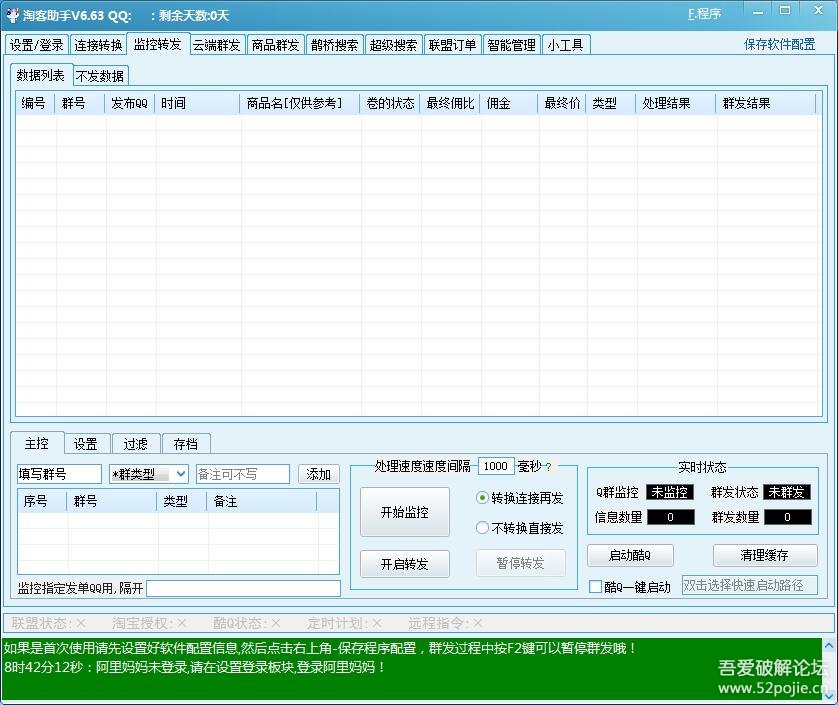Click the 信息数量 counter value
This screenshot has height=705, width=838.
(671, 517)
